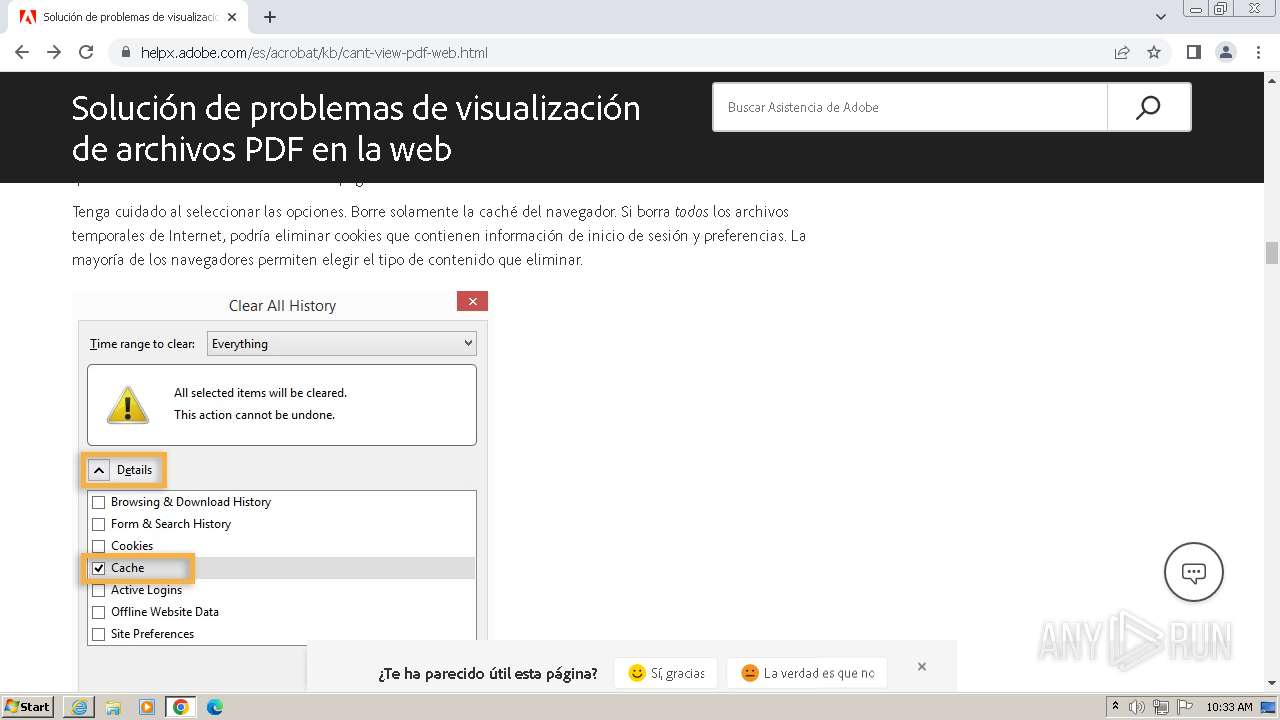This screenshot has width=1280, height=720.
Task: Open the browser side panel
Action: coord(1194,52)
